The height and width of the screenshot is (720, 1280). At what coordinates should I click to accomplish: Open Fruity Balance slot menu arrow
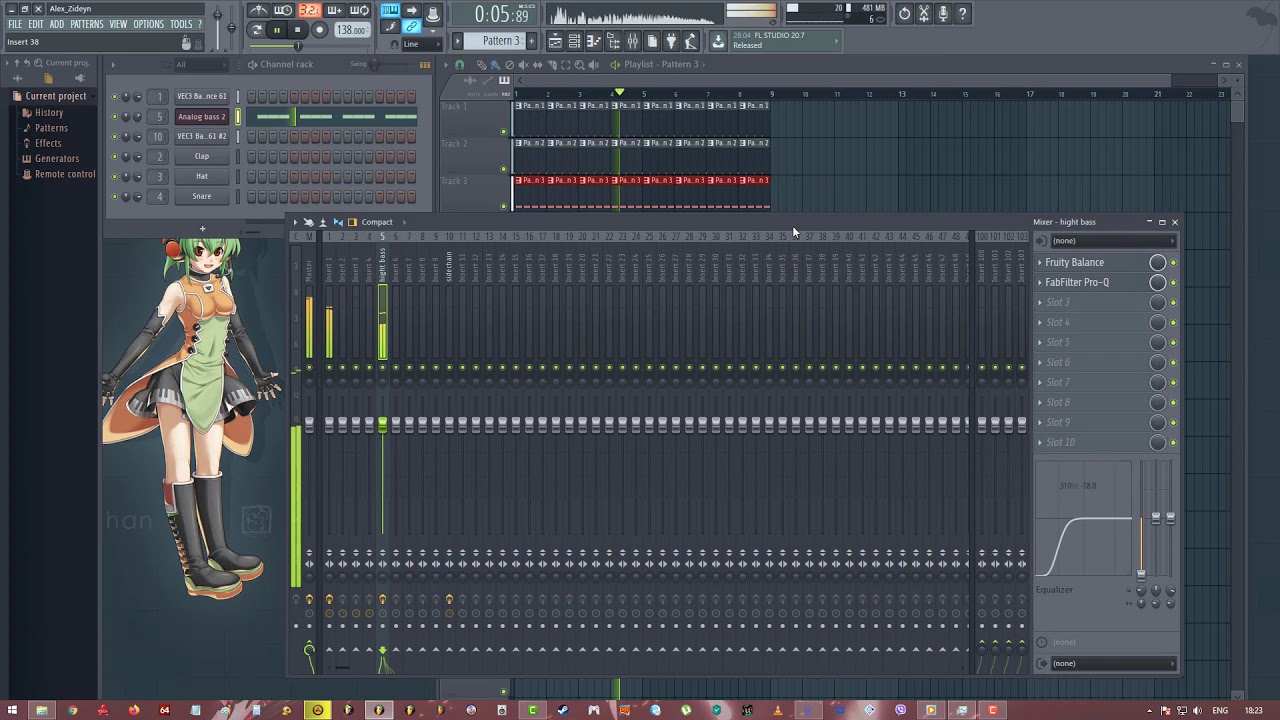[x=1040, y=262]
